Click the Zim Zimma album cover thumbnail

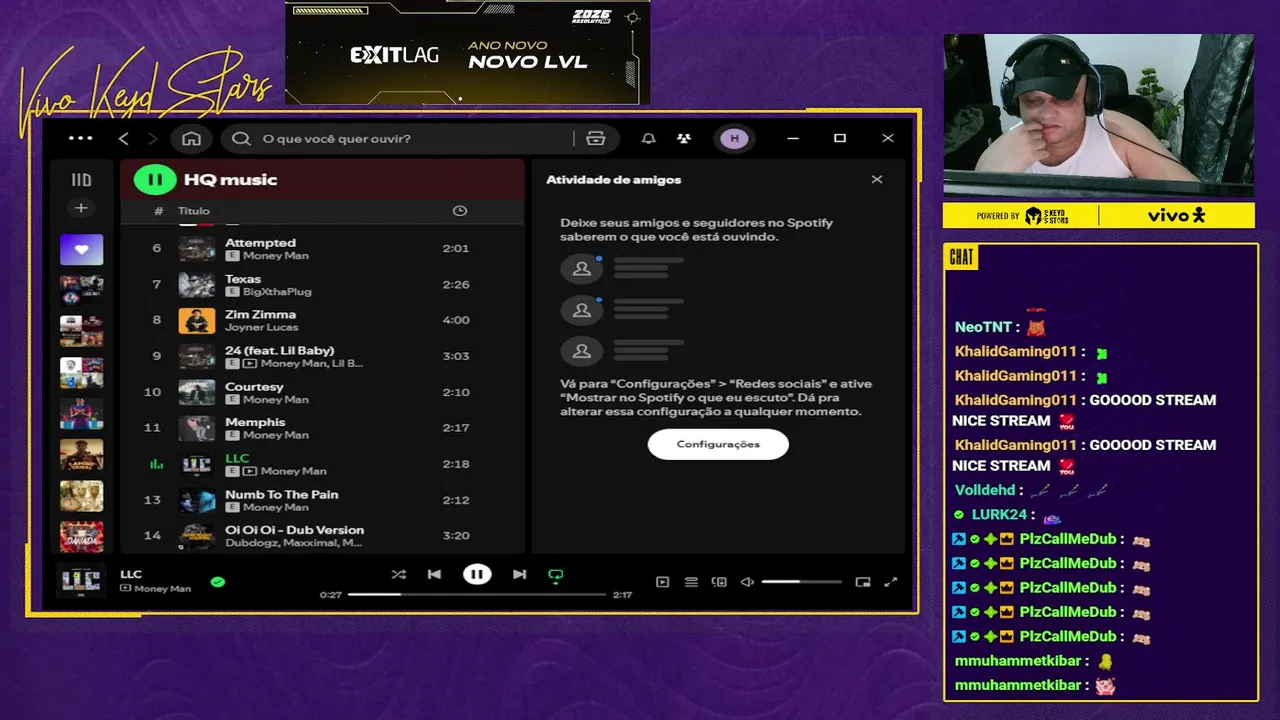(x=197, y=320)
